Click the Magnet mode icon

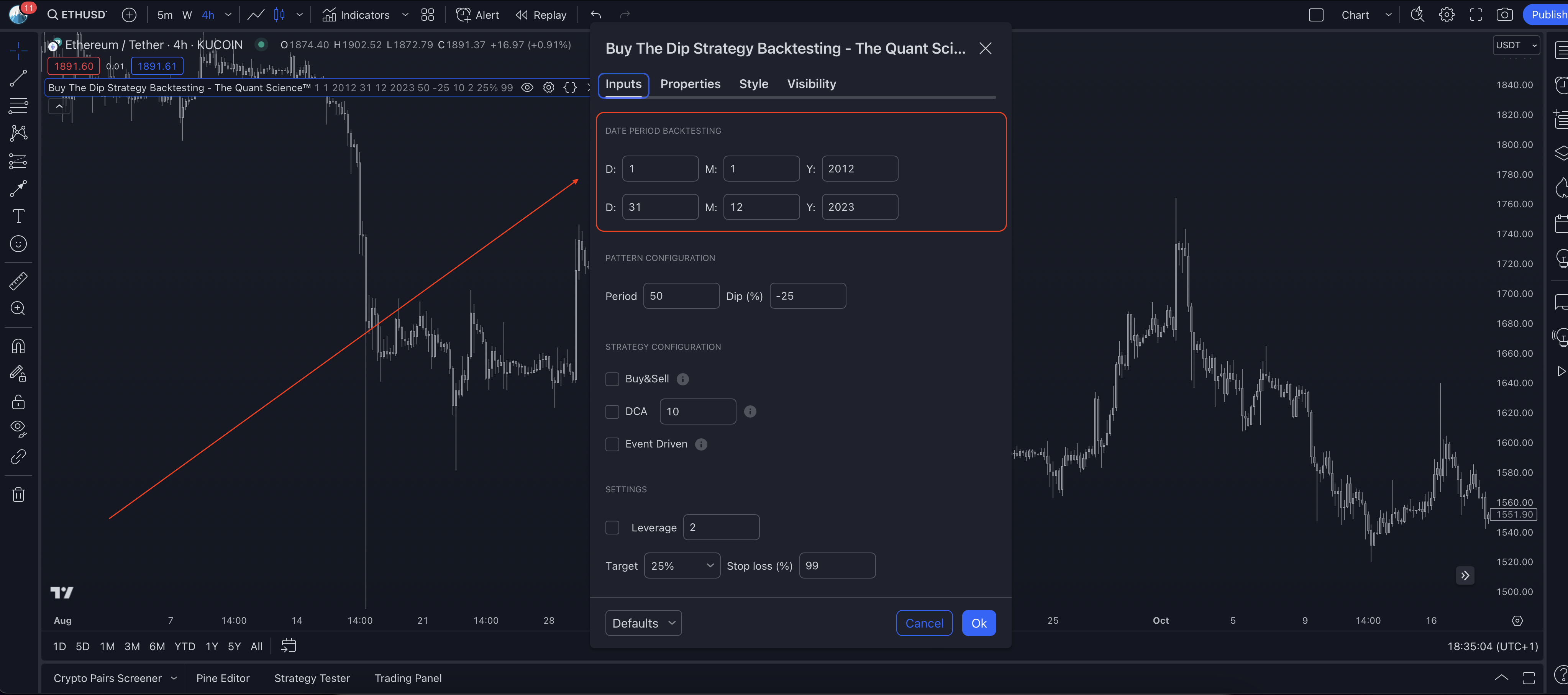18,346
